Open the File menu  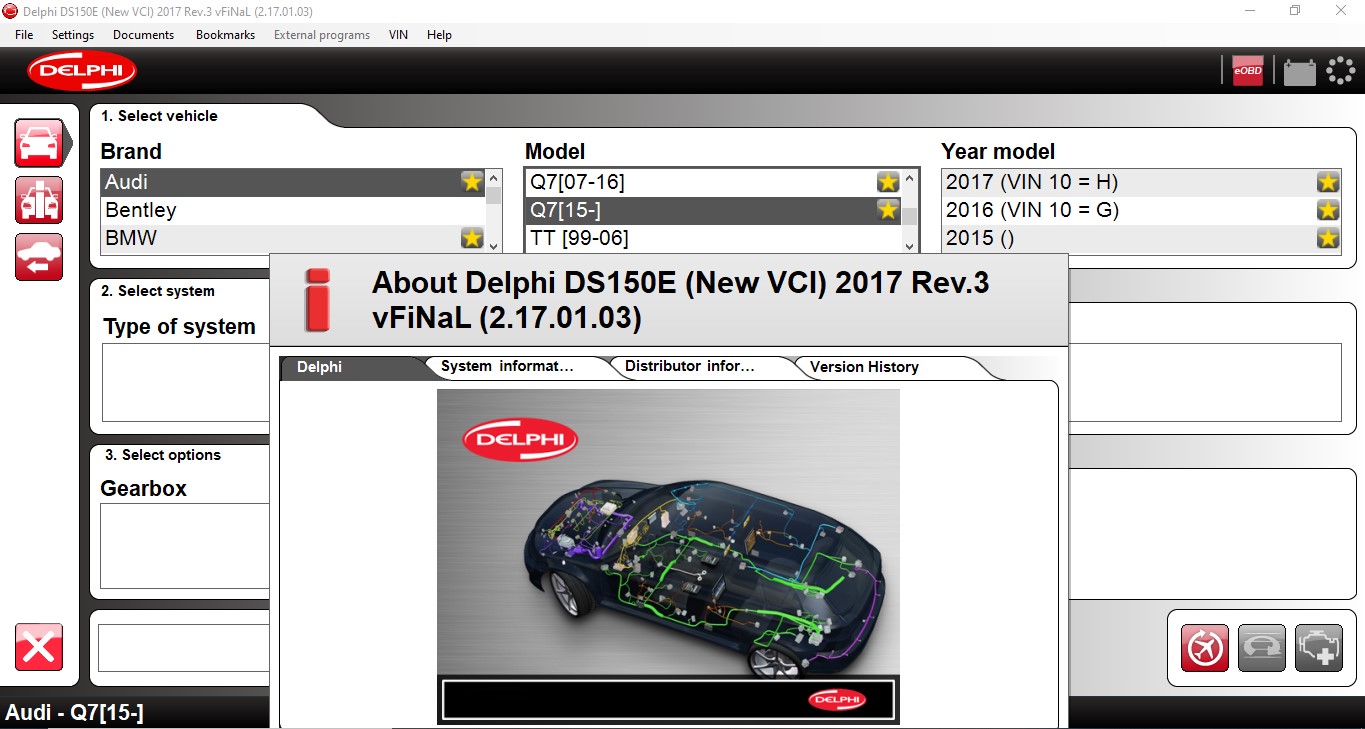24,35
